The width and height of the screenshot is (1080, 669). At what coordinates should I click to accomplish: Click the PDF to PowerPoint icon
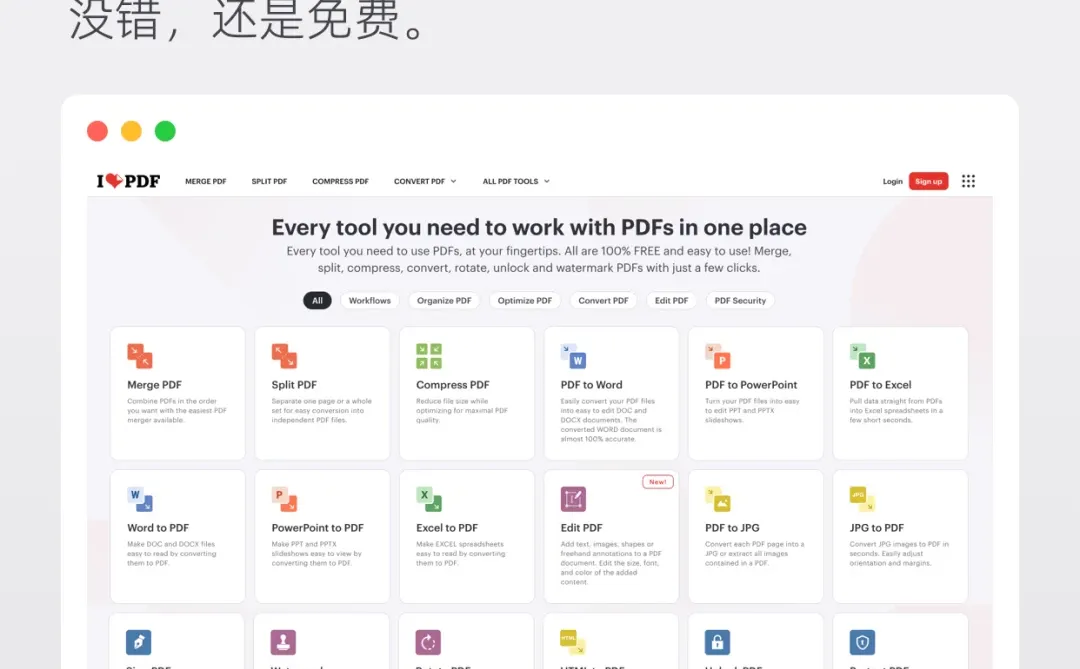pyautogui.click(x=718, y=356)
